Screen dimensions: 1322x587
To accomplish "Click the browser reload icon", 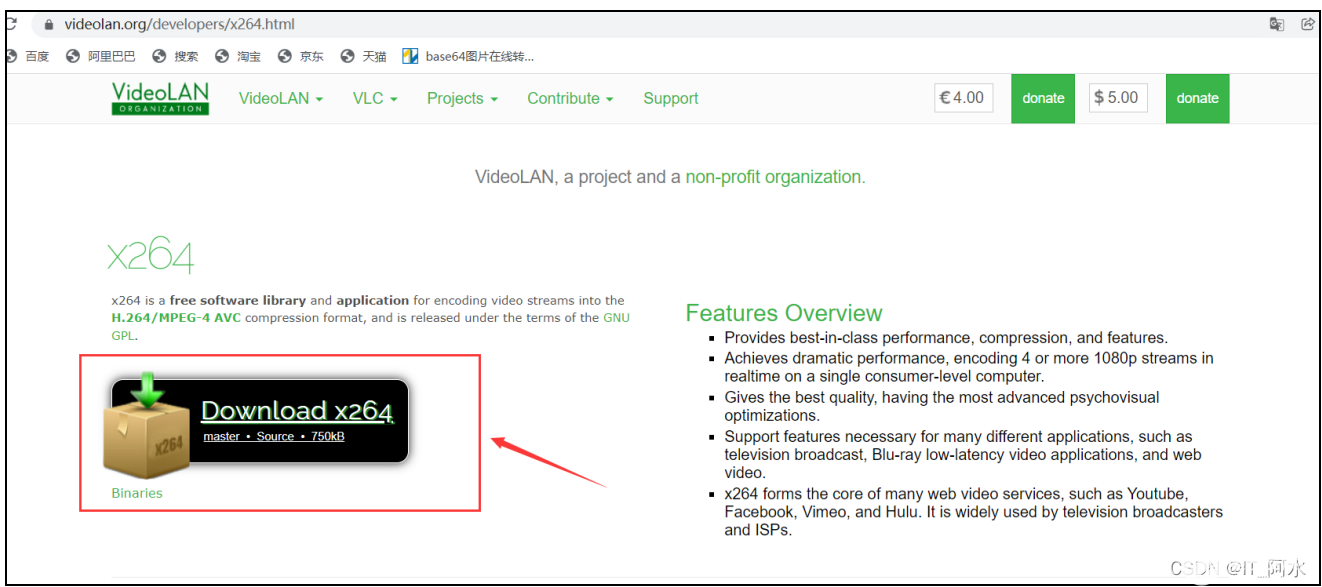I will tap(10, 24).
